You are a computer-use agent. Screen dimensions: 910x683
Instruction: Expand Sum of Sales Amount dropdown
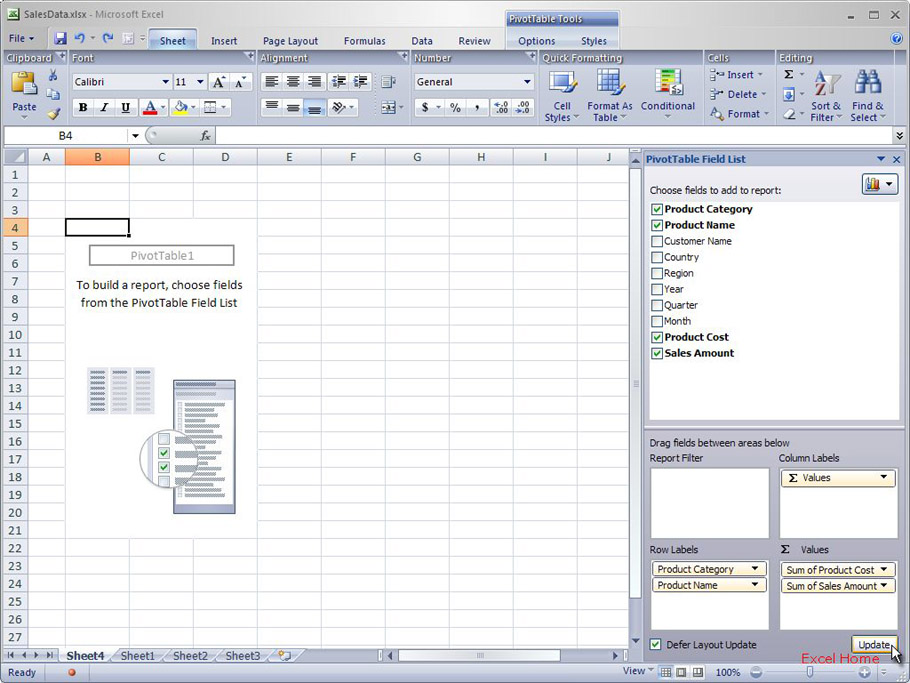(884, 586)
